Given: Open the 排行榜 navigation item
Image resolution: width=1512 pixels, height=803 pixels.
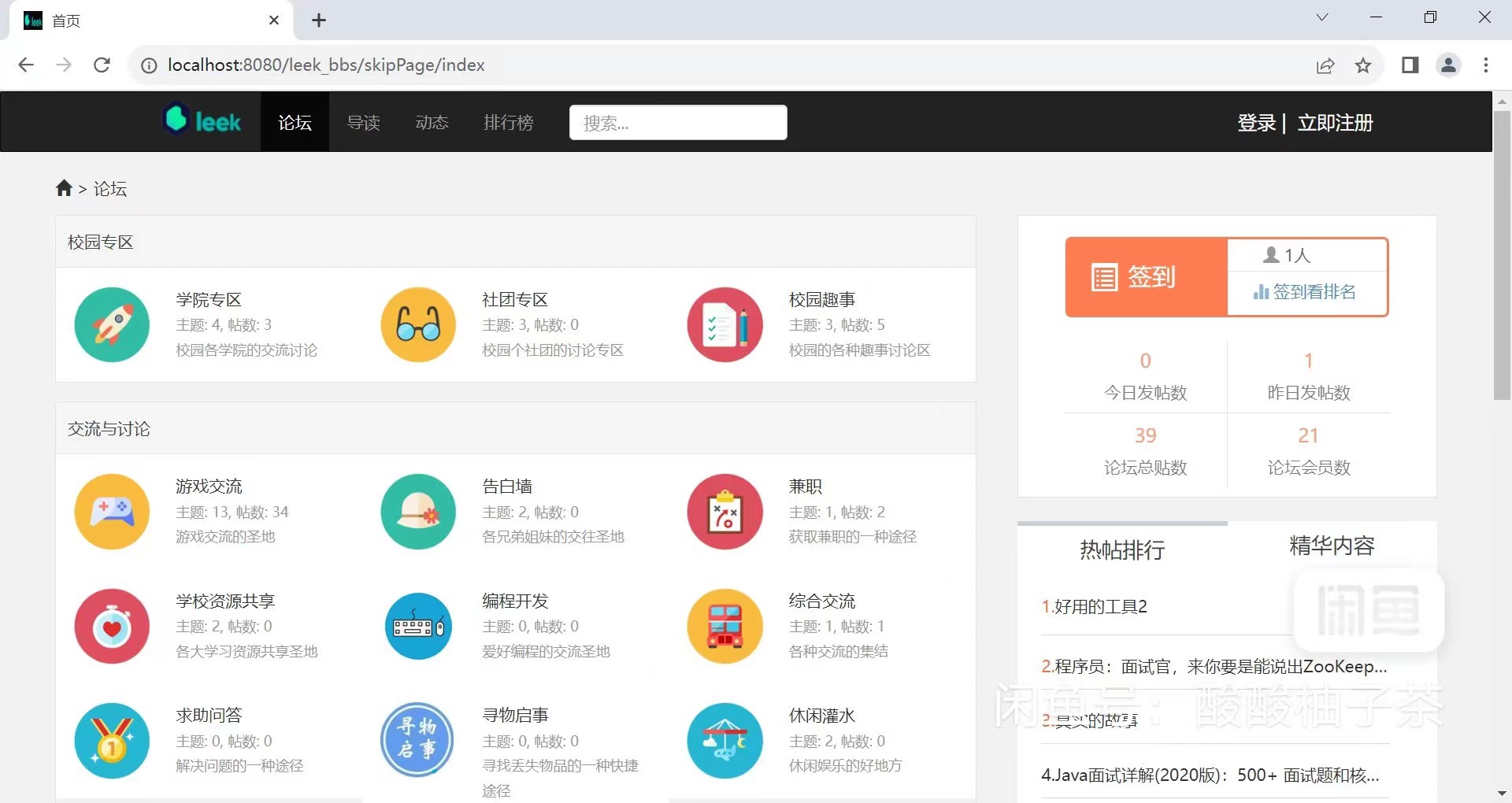Looking at the screenshot, I should coord(508,123).
